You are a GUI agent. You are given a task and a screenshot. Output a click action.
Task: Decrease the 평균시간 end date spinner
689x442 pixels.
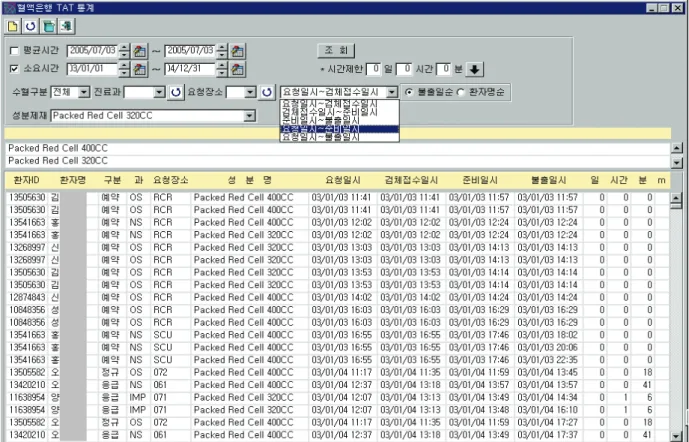pos(222,55)
